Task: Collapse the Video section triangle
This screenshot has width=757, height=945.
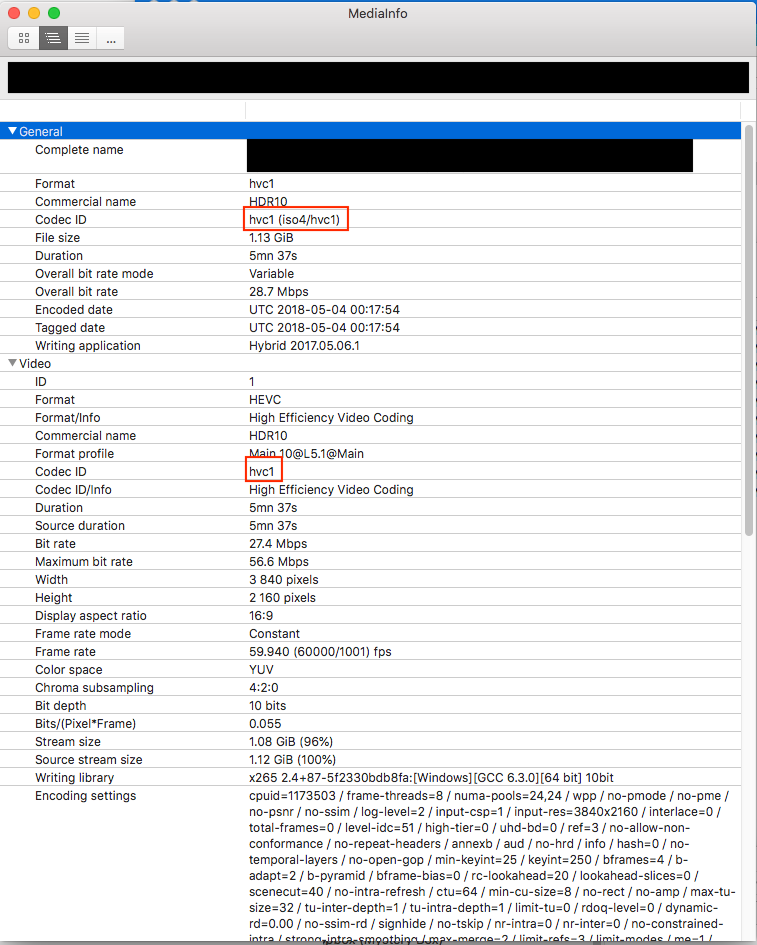Action: point(13,364)
